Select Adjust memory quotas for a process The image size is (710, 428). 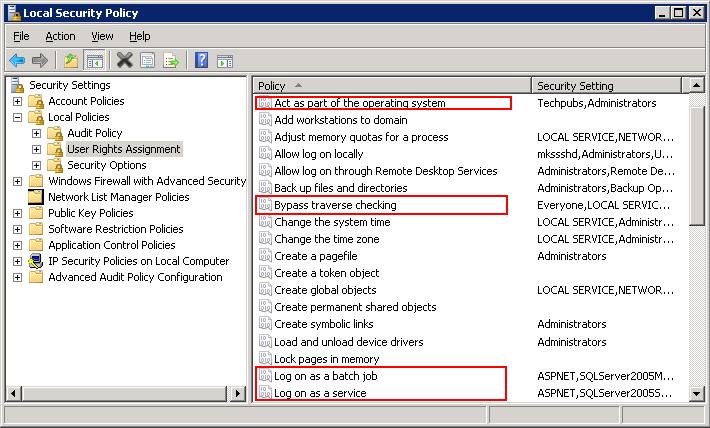point(361,137)
